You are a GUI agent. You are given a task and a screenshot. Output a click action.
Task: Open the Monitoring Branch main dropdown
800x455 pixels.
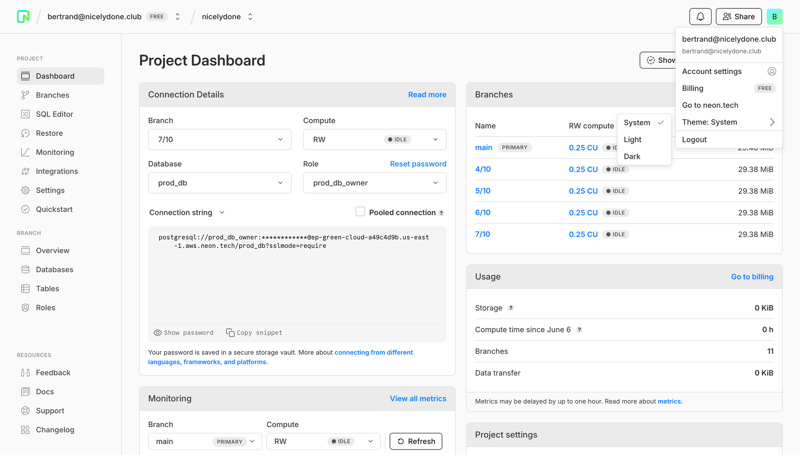coord(205,441)
